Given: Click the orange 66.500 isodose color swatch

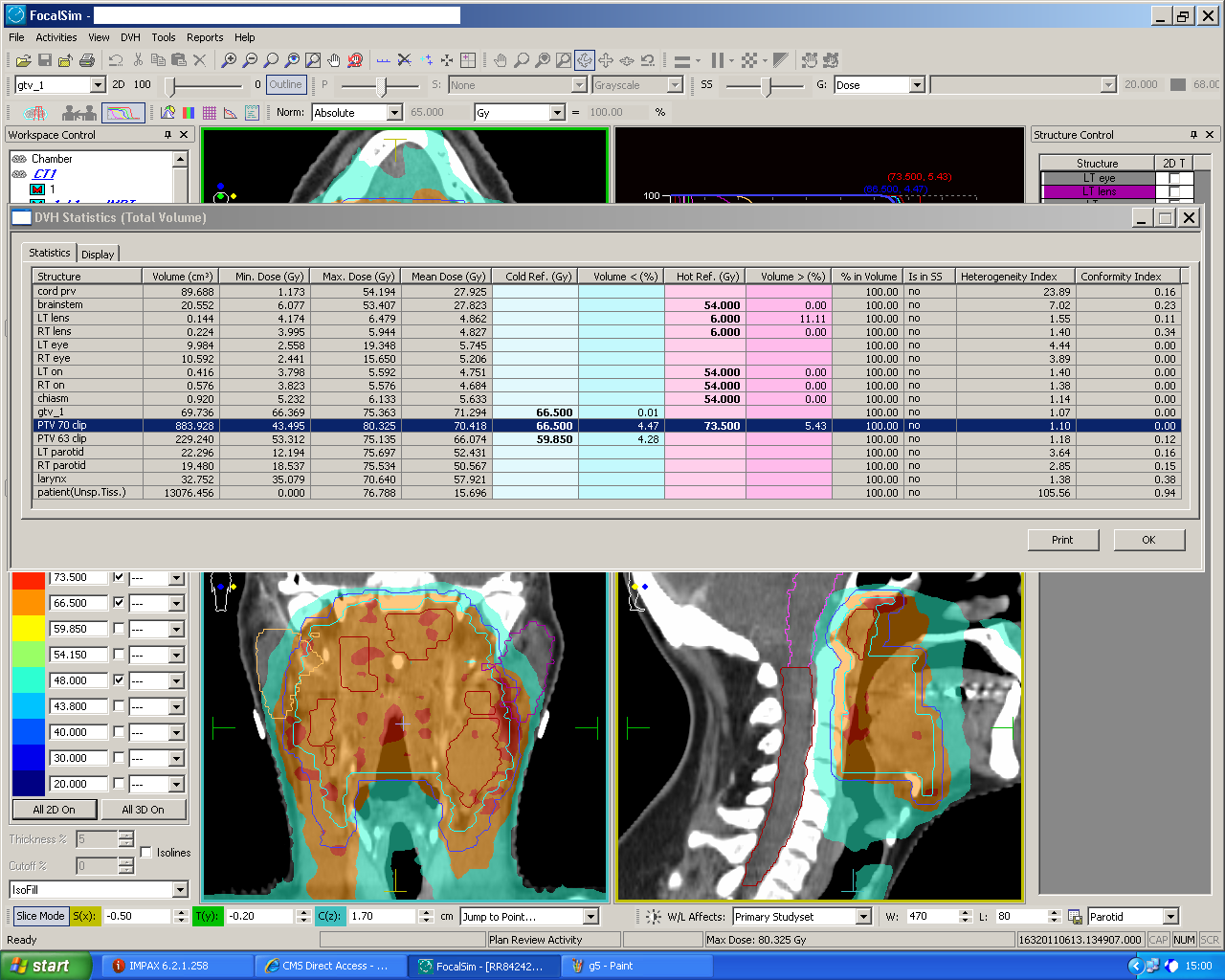Looking at the screenshot, I should pos(29,603).
